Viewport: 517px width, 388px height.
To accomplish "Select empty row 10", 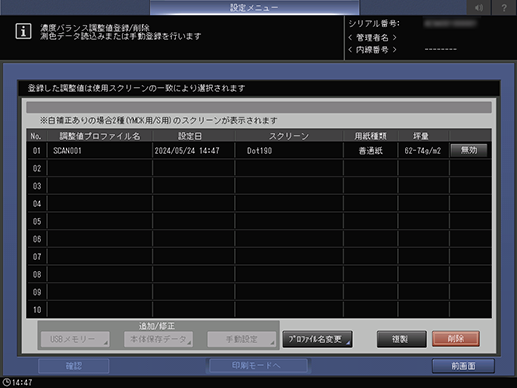I will [259, 310].
